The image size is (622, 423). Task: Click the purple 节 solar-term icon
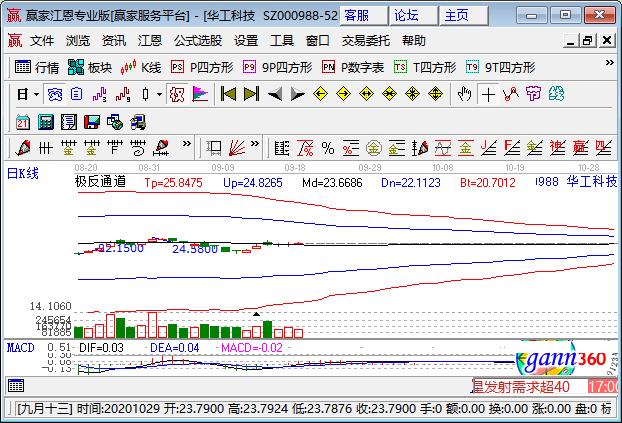[533, 94]
